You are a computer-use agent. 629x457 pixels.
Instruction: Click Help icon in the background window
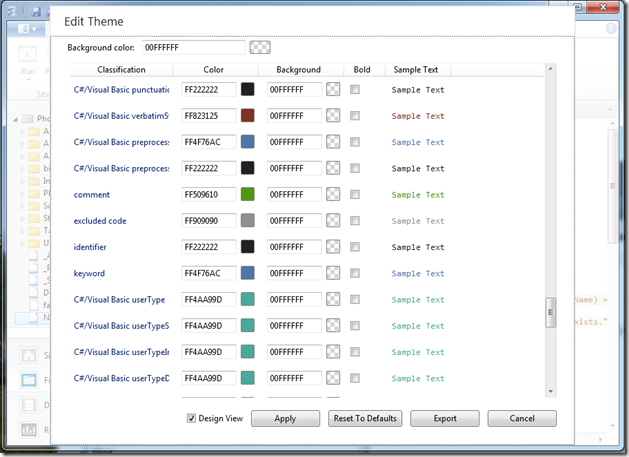pos(611,28)
